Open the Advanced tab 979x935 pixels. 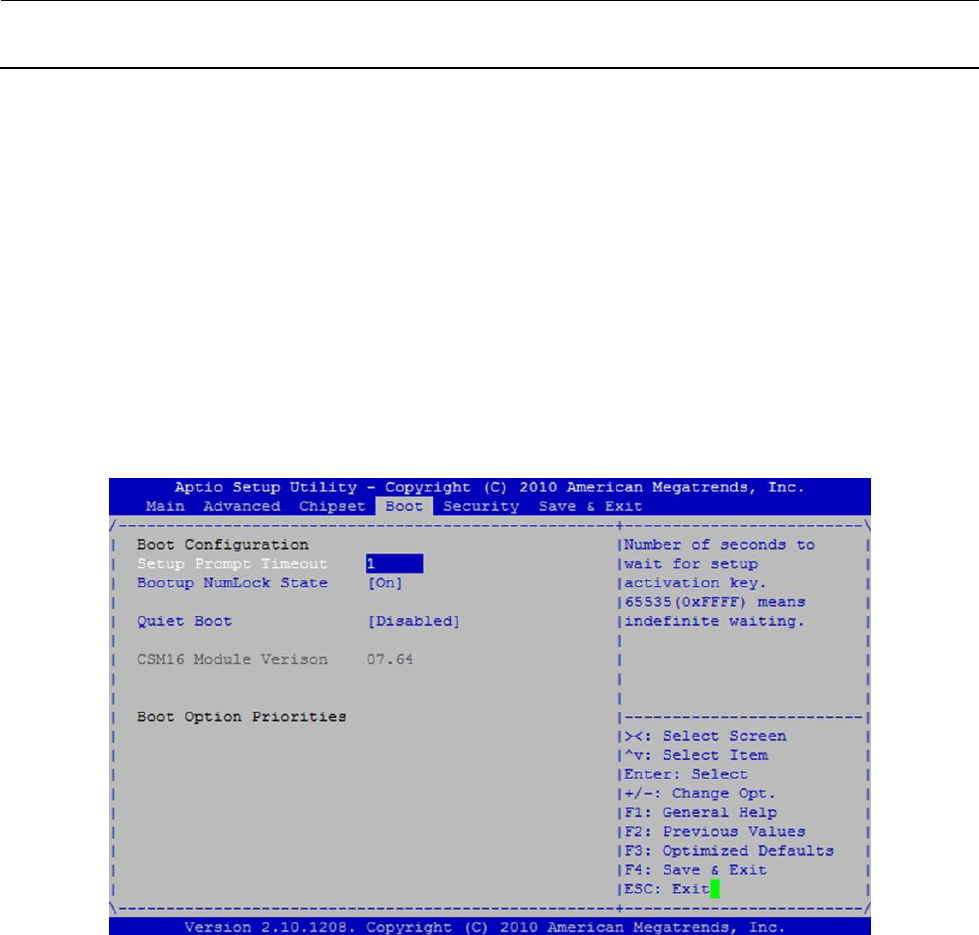[x=242, y=506]
